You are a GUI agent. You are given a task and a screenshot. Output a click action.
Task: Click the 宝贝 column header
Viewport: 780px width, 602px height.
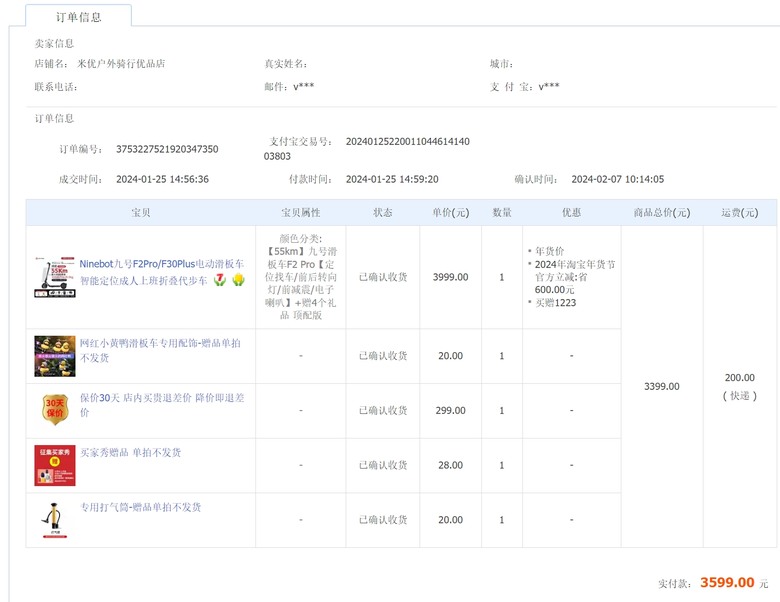(141, 212)
